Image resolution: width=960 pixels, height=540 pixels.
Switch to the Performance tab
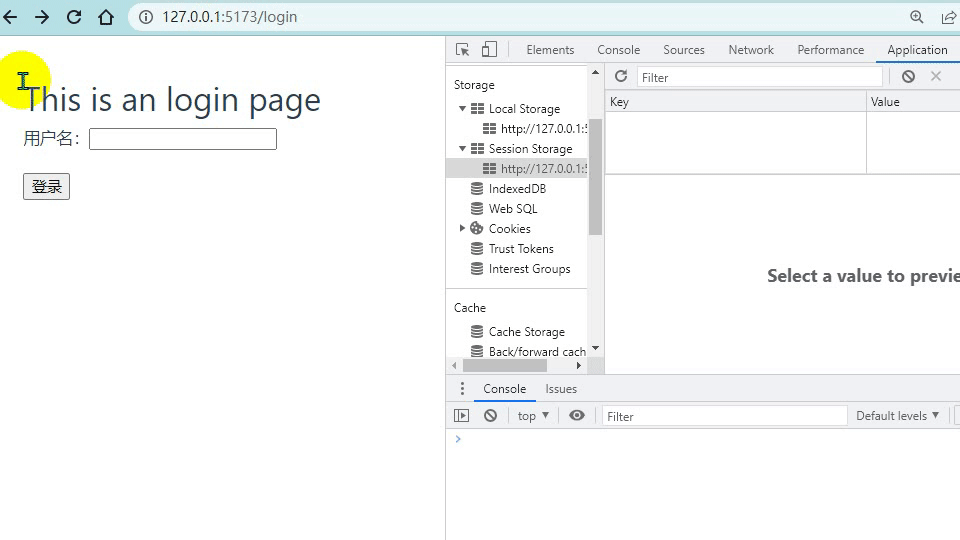click(831, 50)
